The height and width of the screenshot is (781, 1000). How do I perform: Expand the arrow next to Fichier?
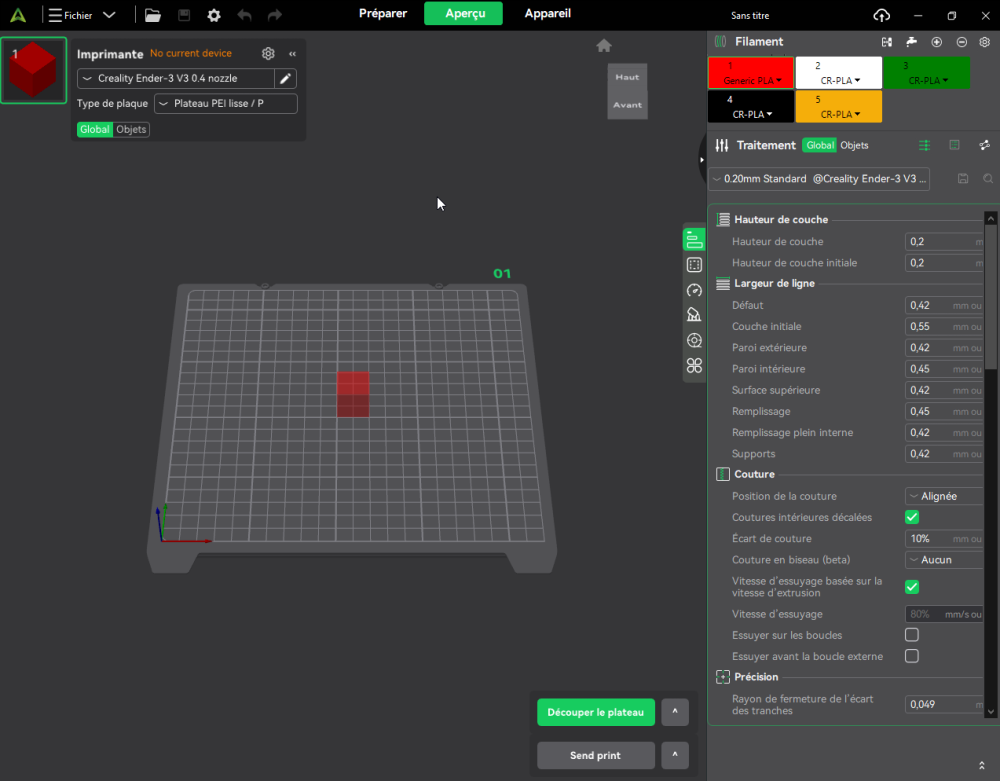point(109,15)
